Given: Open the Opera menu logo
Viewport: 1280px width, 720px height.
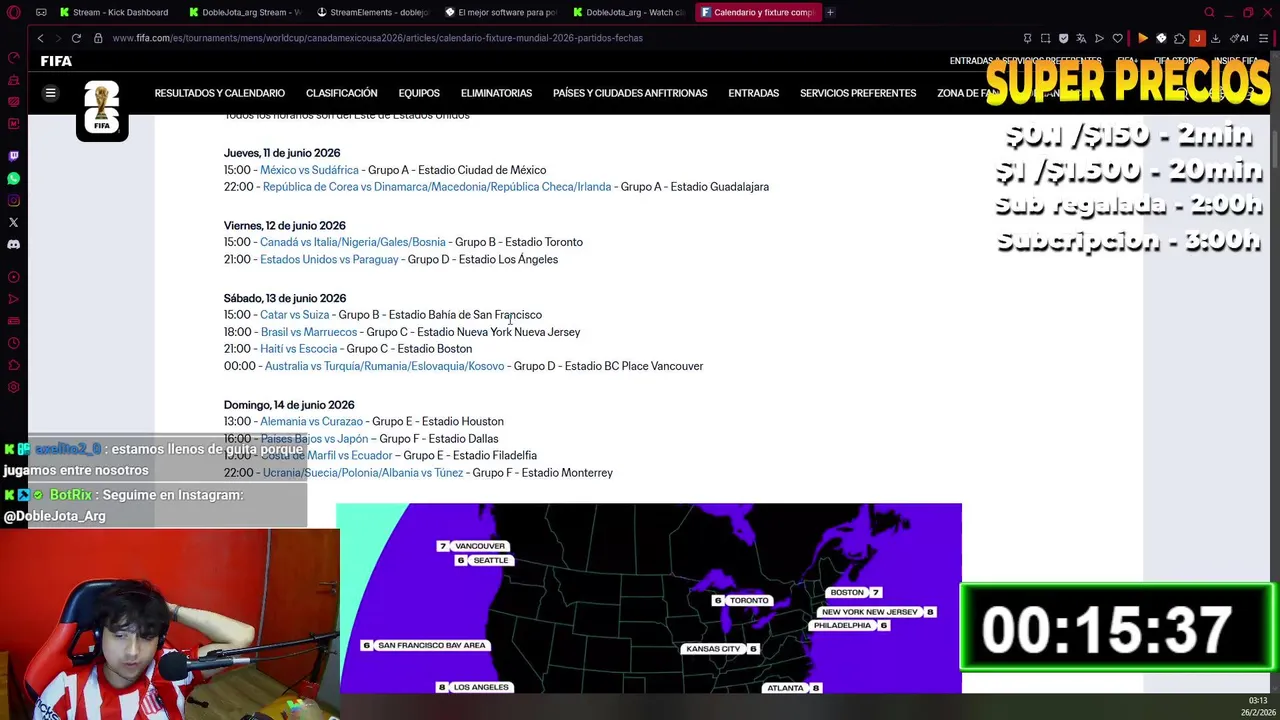Looking at the screenshot, I should click(x=14, y=12).
